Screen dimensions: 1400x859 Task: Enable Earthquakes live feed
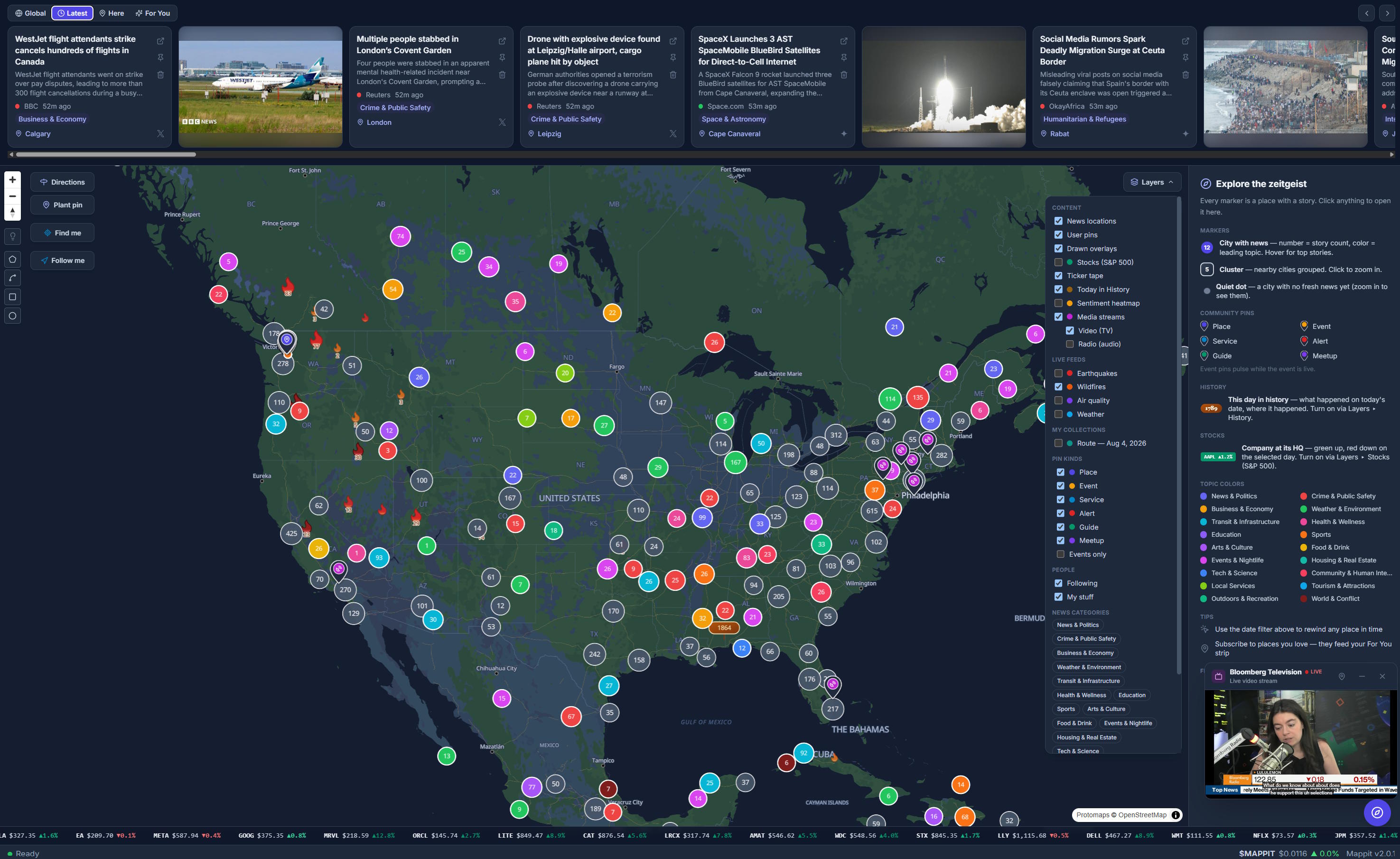pyautogui.click(x=1058, y=373)
